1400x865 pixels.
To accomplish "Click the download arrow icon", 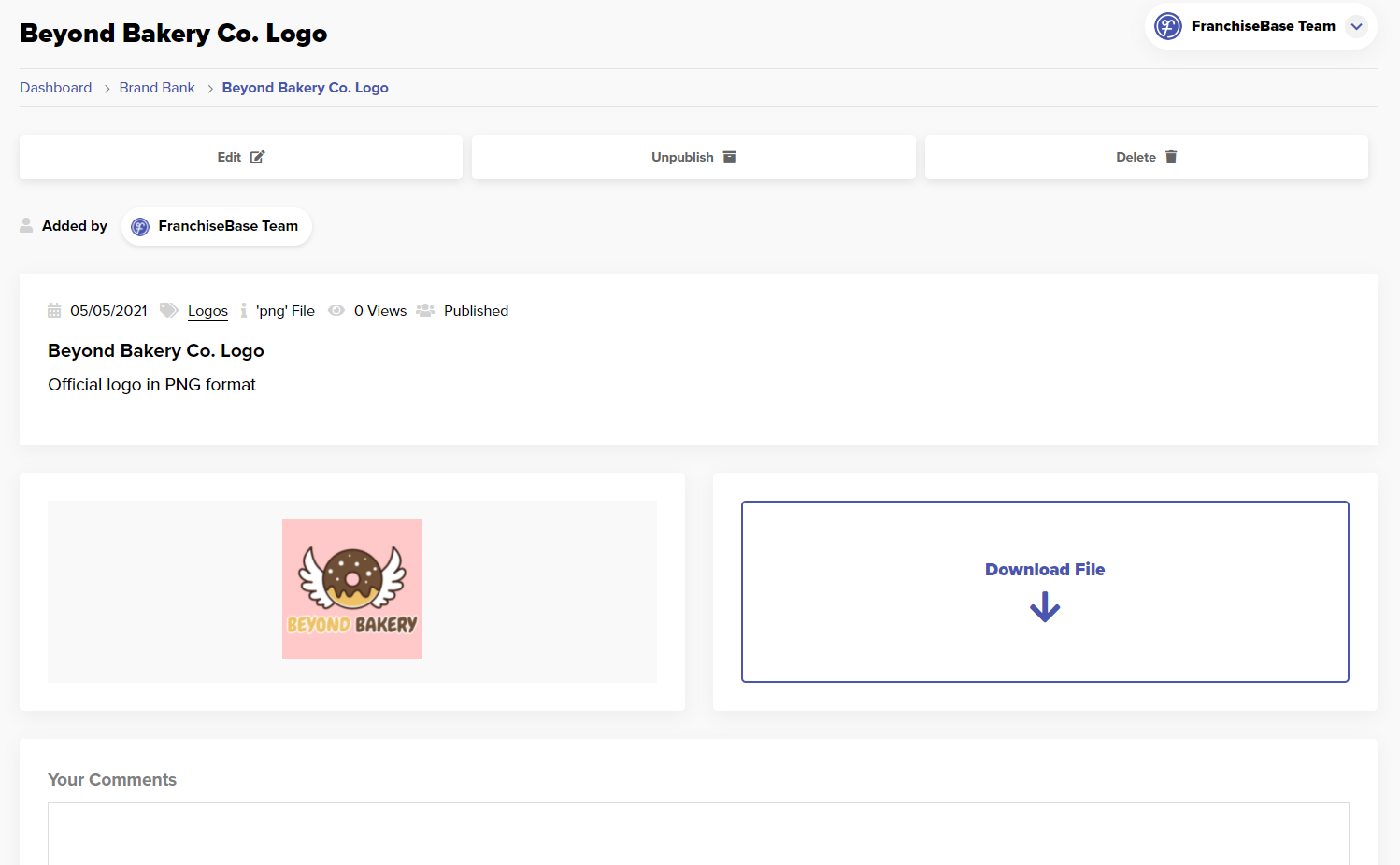I will tap(1044, 607).
